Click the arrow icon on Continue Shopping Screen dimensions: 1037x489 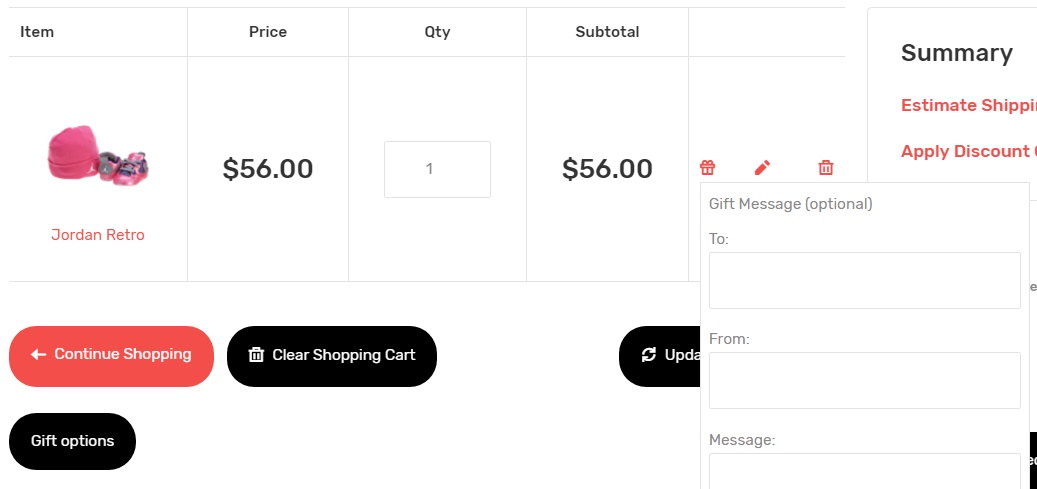pyautogui.click(x=38, y=355)
